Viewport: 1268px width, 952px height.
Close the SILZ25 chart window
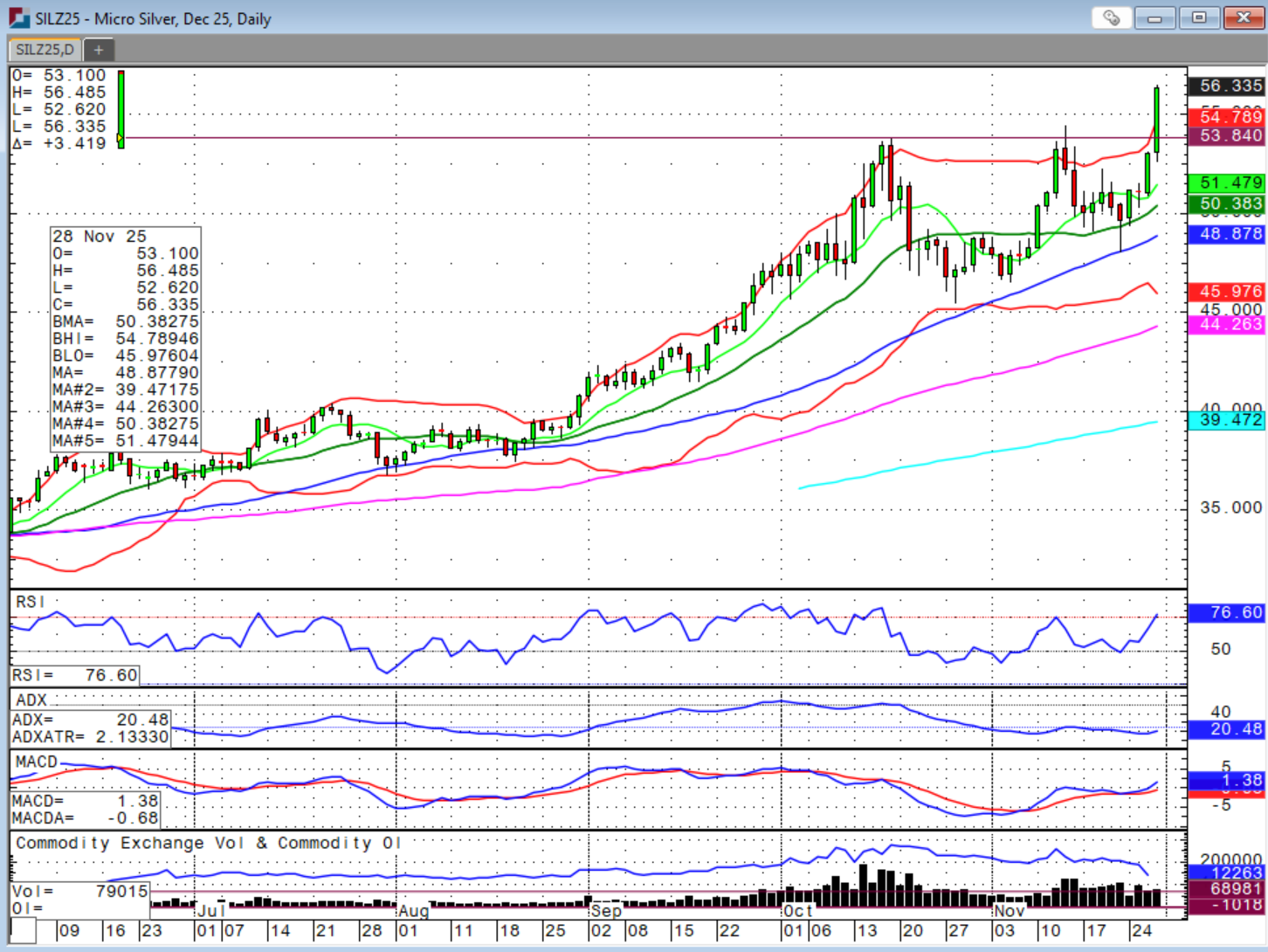click(x=1243, y=17)
